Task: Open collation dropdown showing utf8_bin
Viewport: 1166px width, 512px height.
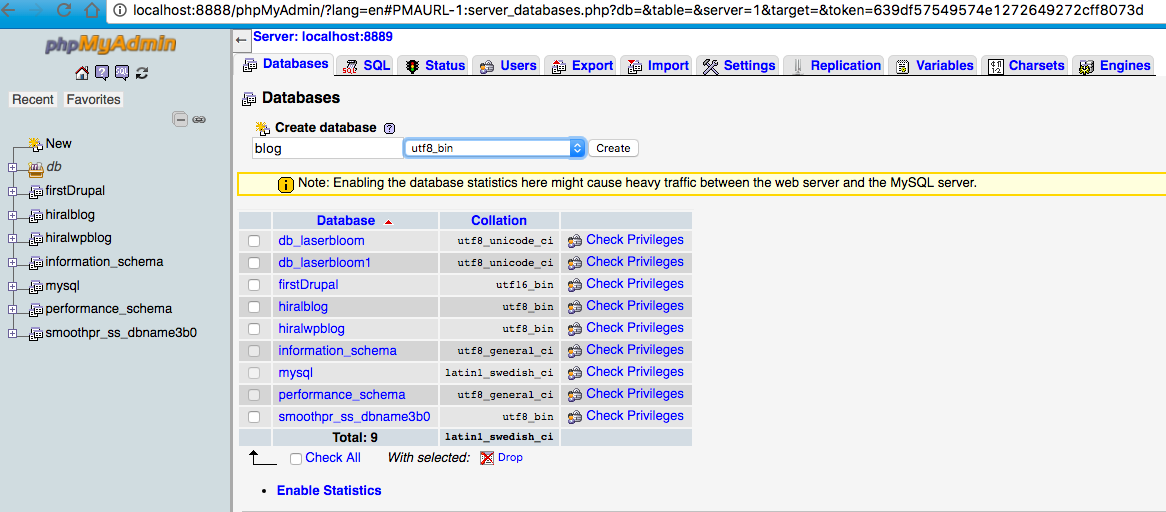Action: (x=495, y=148)
